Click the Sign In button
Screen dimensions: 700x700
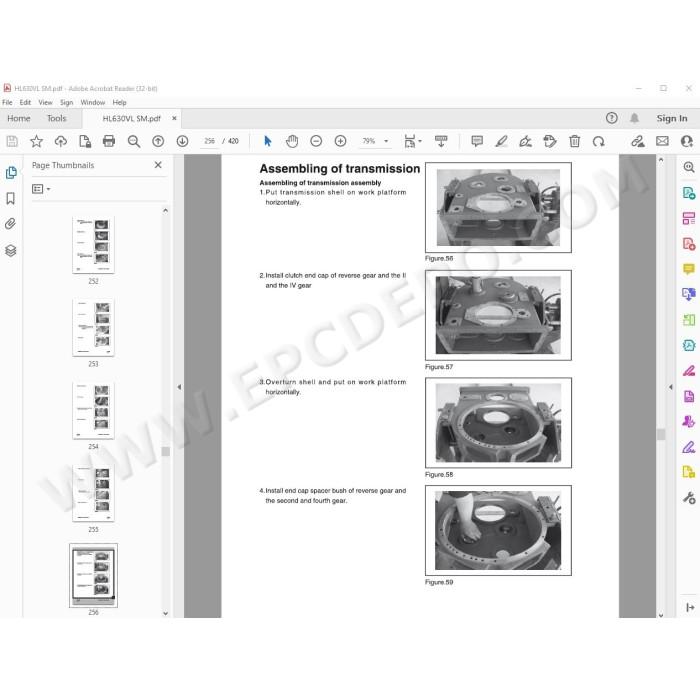(671, 118)
